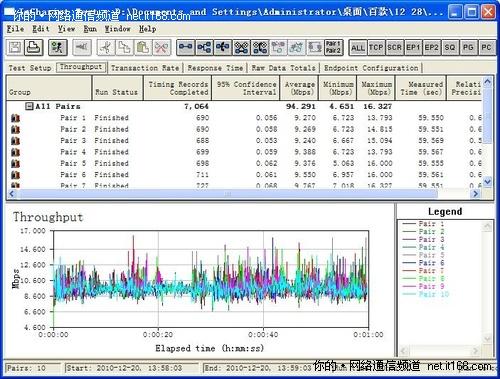Image resolution: width=500 pixels, height=379 pixels.
Task: Toggle the ALL filter button
Action: coord(358,48)
